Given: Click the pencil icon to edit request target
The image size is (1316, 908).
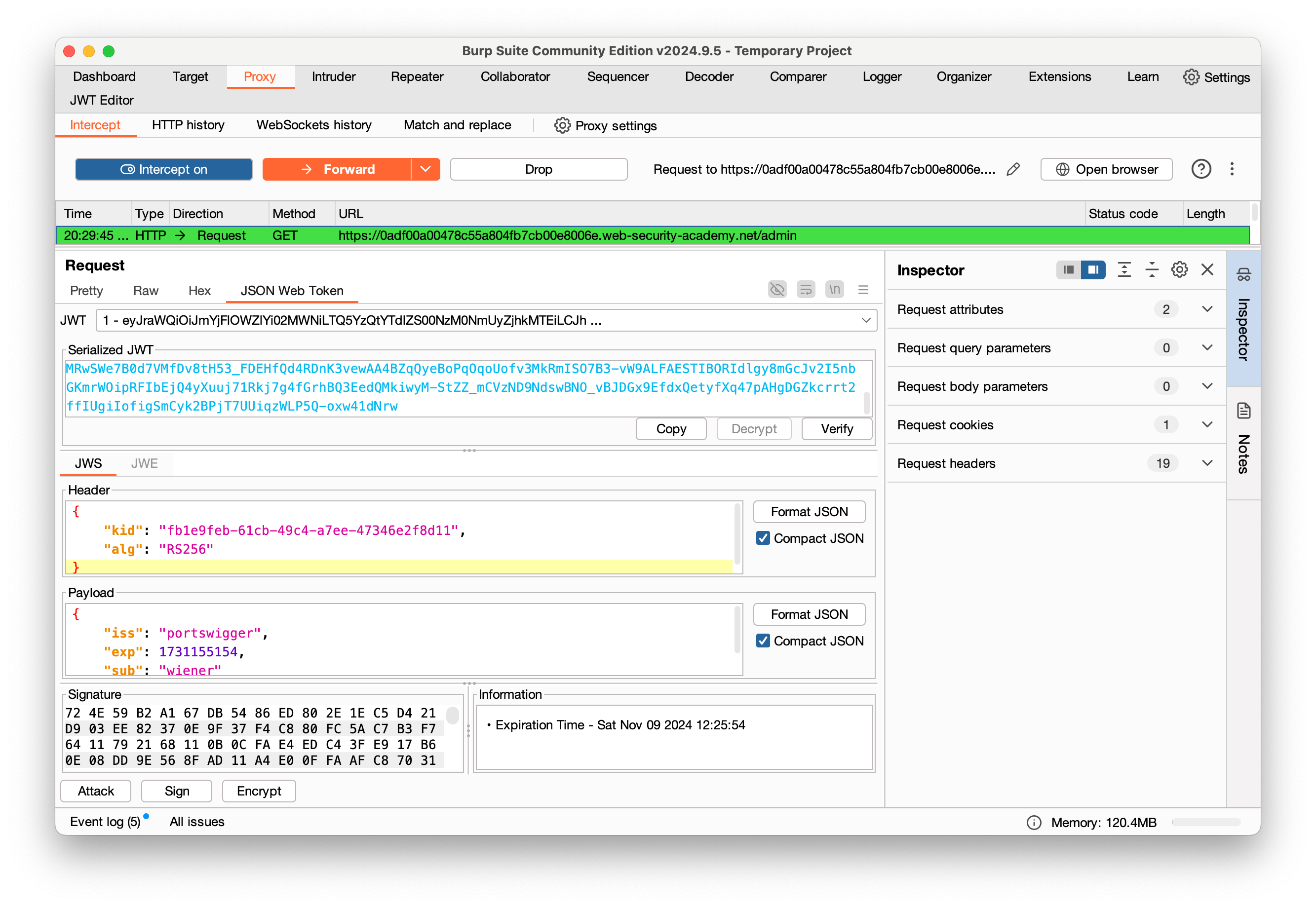Looking at the screenshot, I should click(x=1013, y=170).
